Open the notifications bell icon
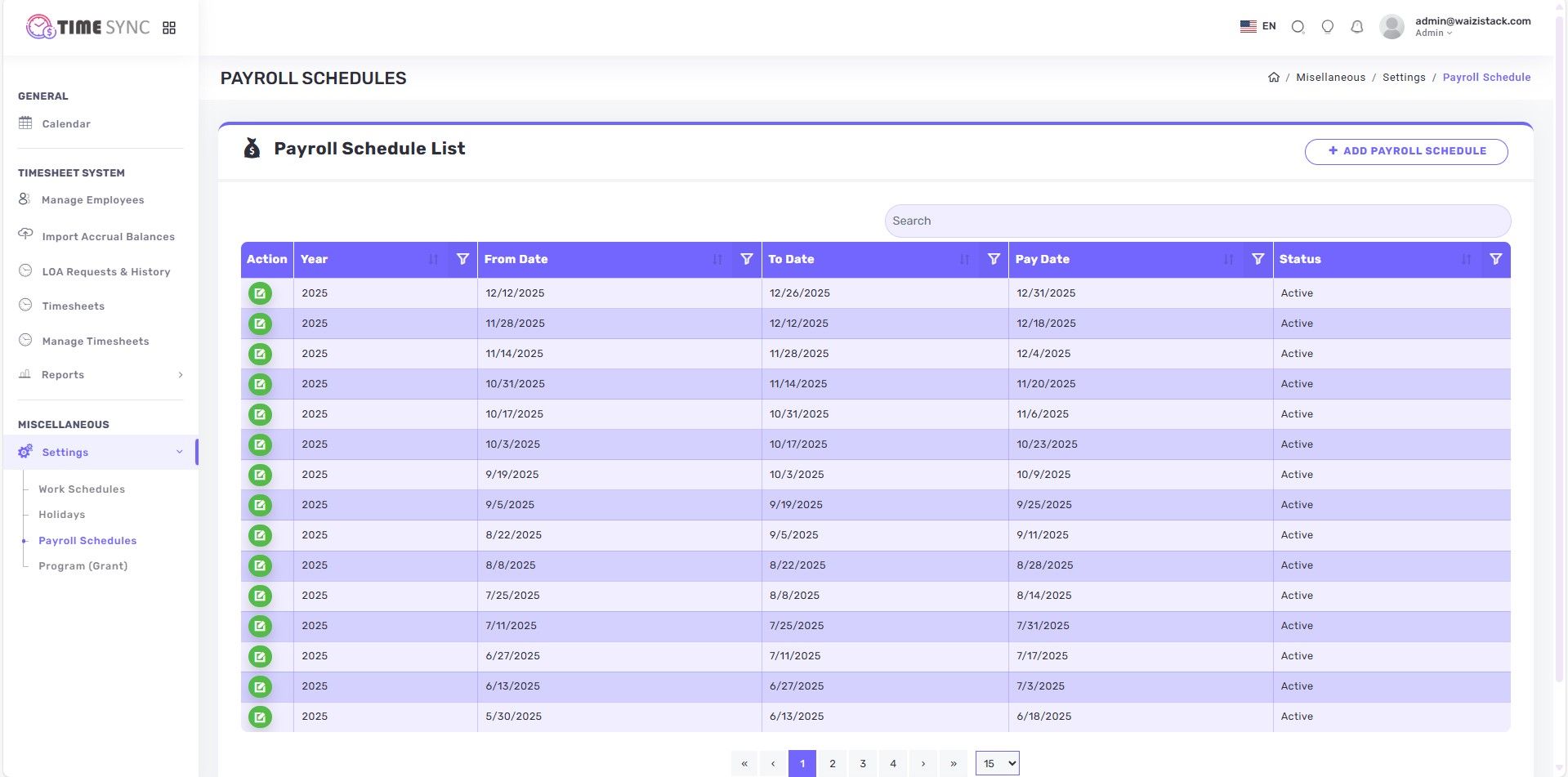This screenshot has height=777, width=1568. pos(1356,27)
